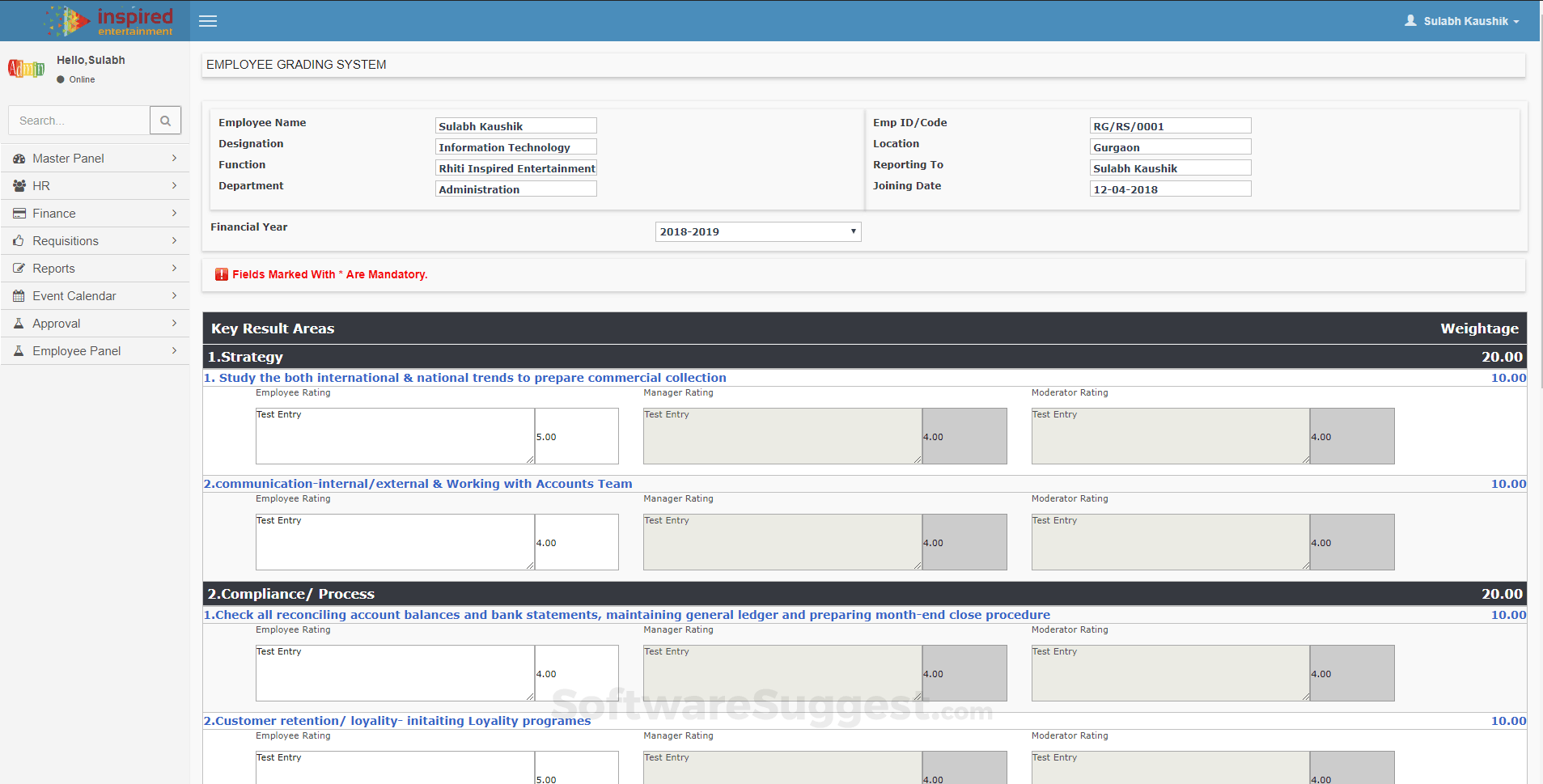The height and width of the screenshot is (784, 1543).
Task: Click the Joining Date field
Action: [x=1169, y=189]
